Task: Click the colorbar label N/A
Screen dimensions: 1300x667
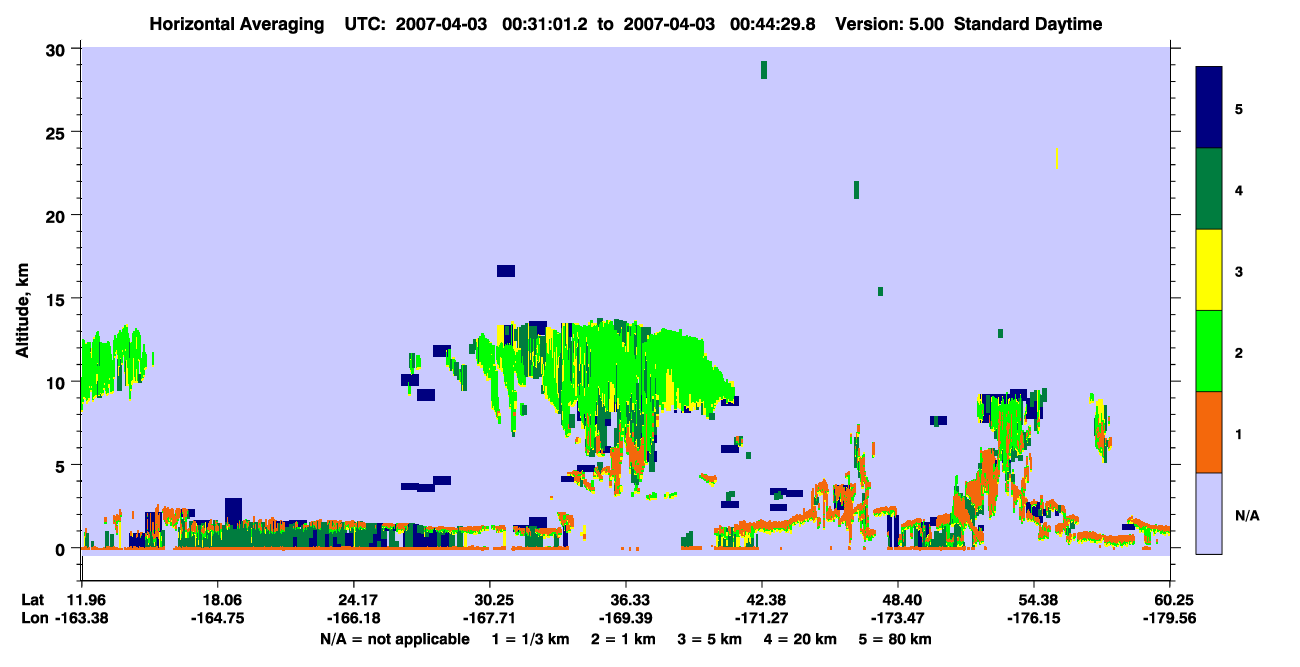Action: pos(1246,516)
